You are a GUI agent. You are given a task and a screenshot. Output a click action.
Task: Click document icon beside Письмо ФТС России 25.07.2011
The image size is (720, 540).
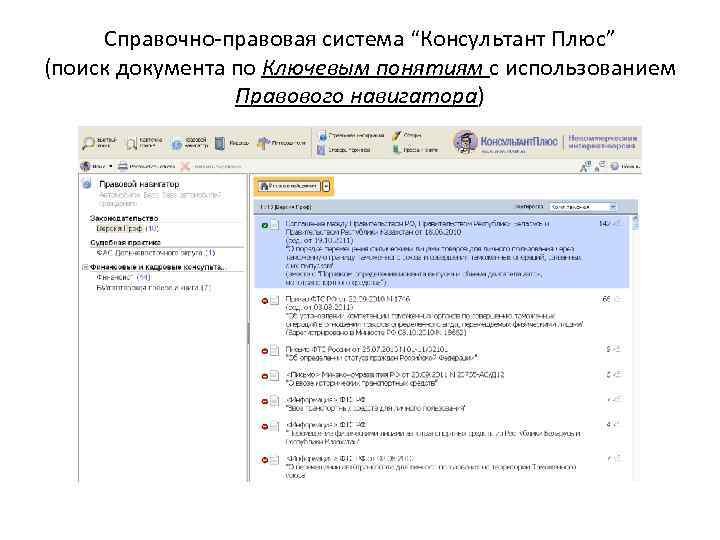(x=275, y=351)
